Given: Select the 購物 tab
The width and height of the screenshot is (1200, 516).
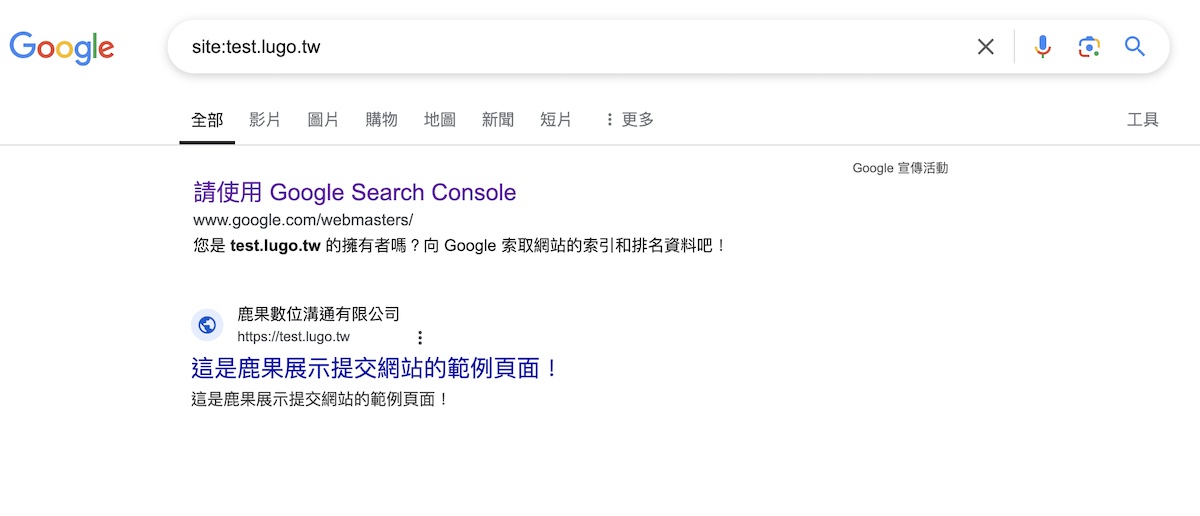Looking at the screenshot, I should 381,120.
